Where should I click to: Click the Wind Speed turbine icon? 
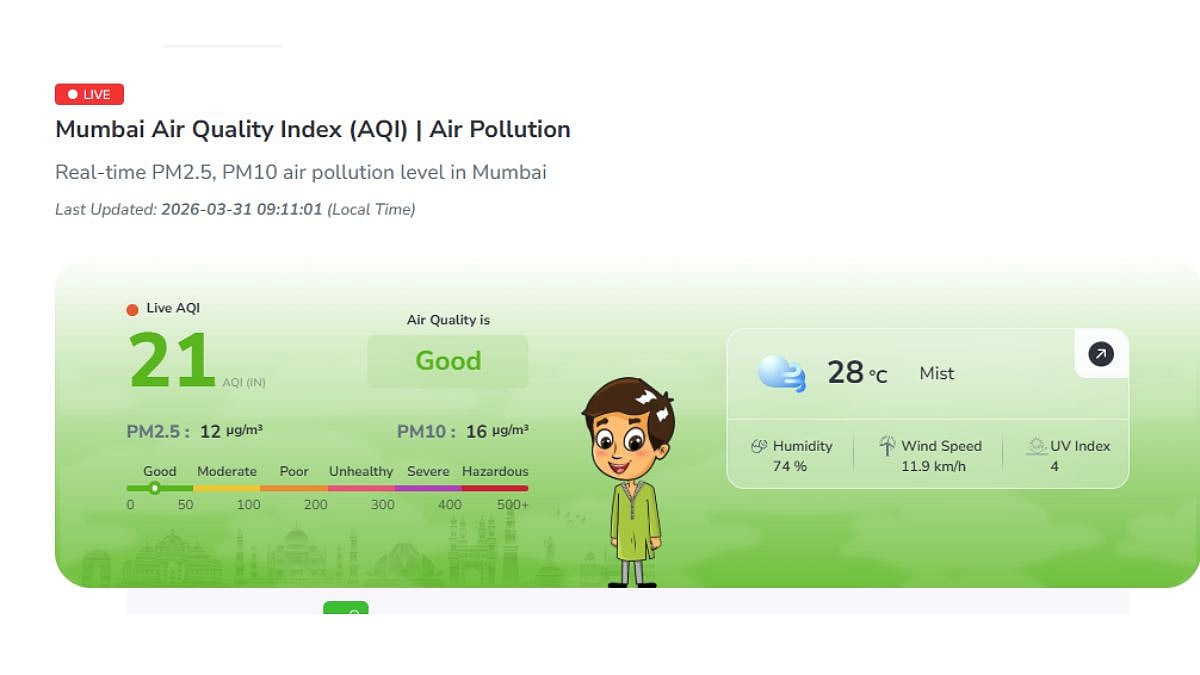pyautogui.click(x=887, y=446)
